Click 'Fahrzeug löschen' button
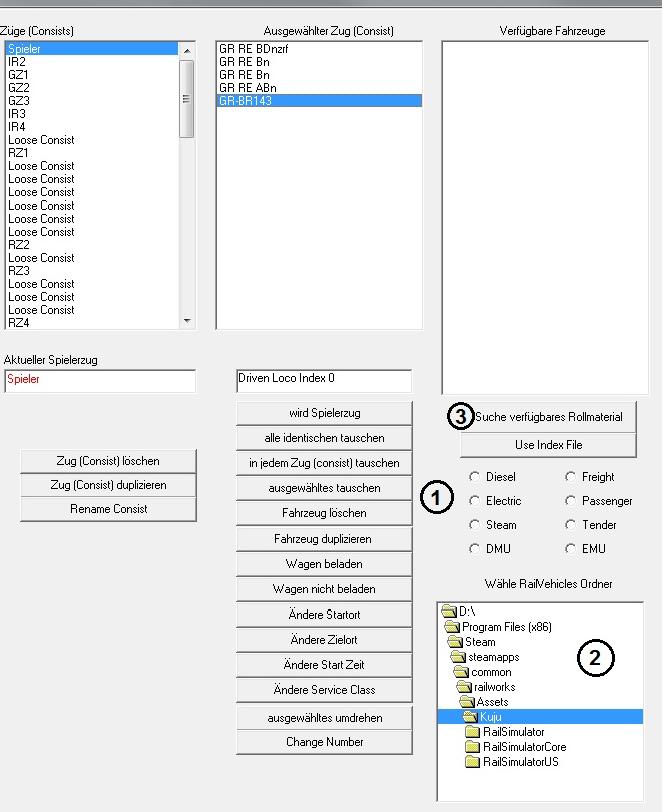Image resolution: width=663 pixels, height=812 pixels. 324,513
